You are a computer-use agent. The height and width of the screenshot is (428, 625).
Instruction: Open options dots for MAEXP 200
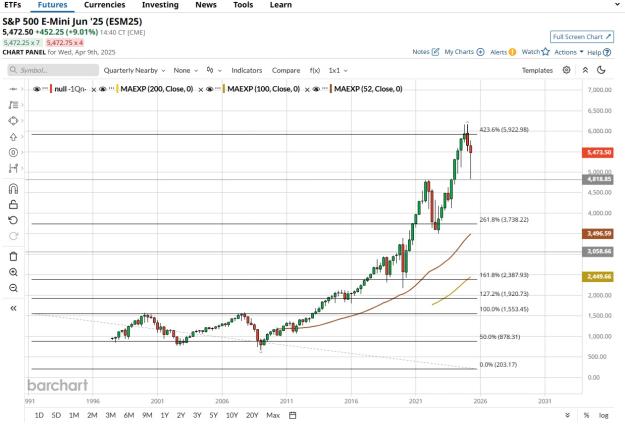(x=111, y=89)
